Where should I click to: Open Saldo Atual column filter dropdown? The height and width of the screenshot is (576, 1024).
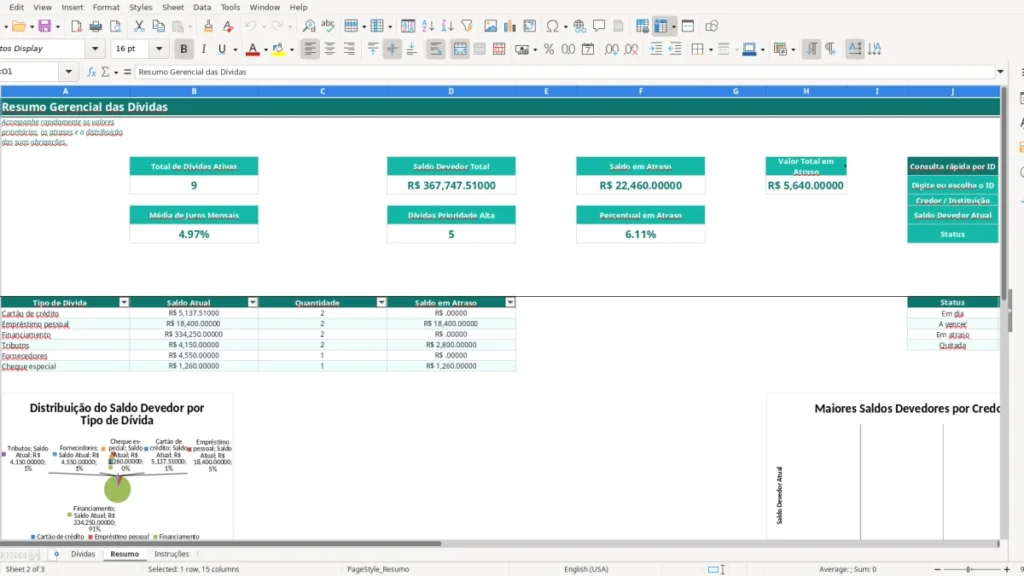253,302
